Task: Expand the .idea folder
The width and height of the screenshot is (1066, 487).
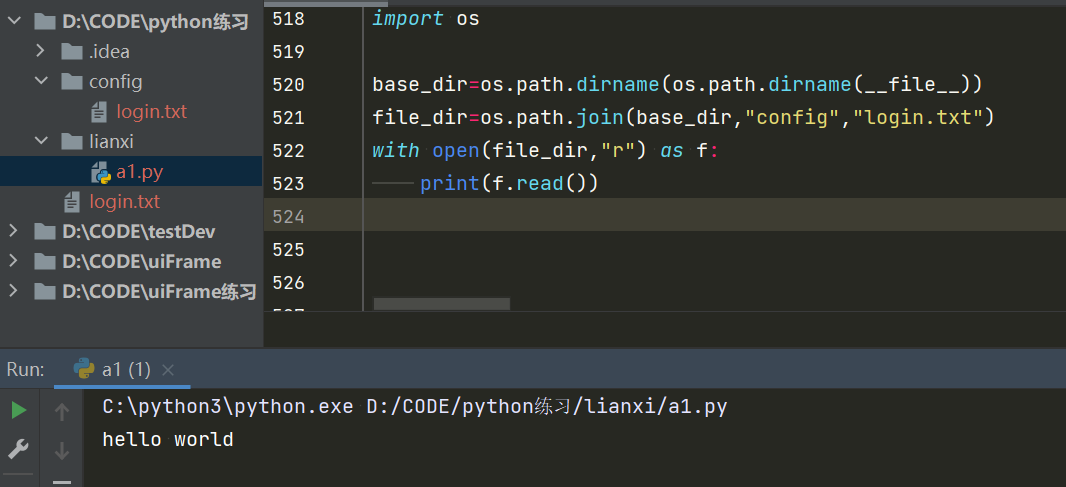Action: pos(41,51)
